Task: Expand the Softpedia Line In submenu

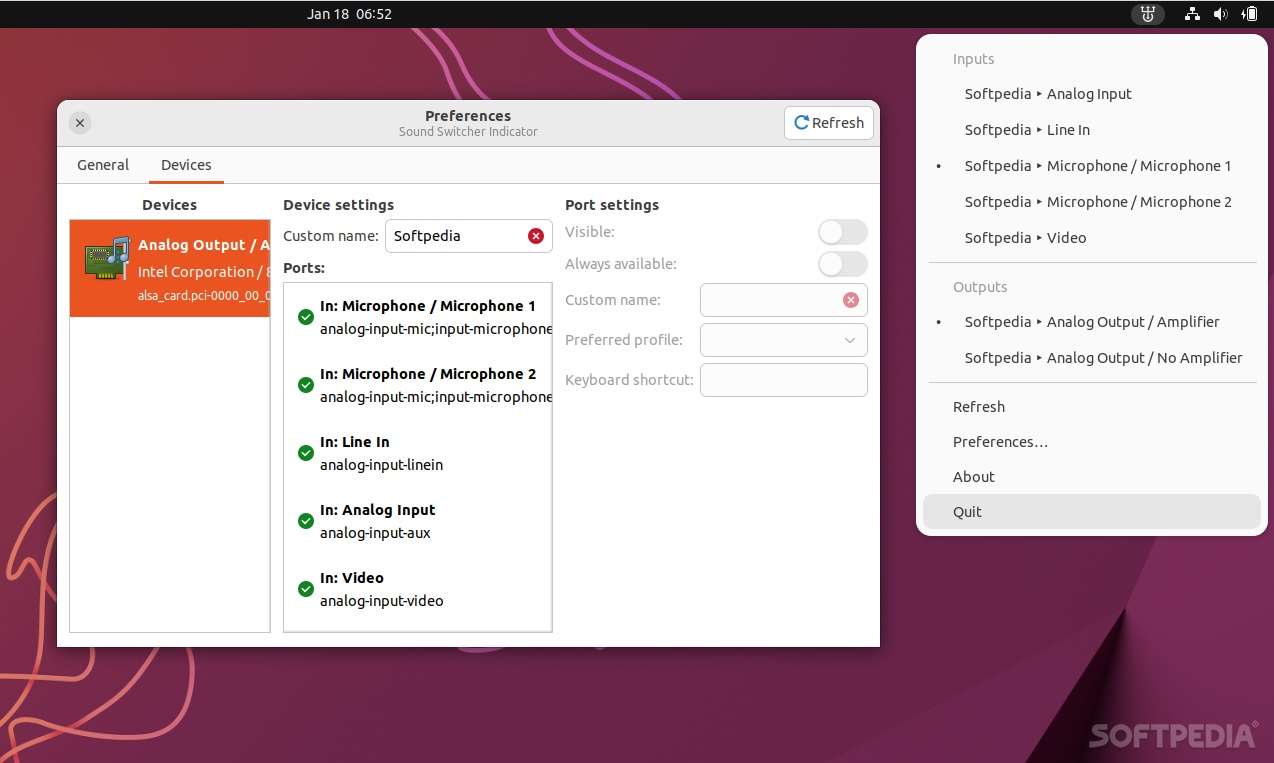Action: 1026,129
